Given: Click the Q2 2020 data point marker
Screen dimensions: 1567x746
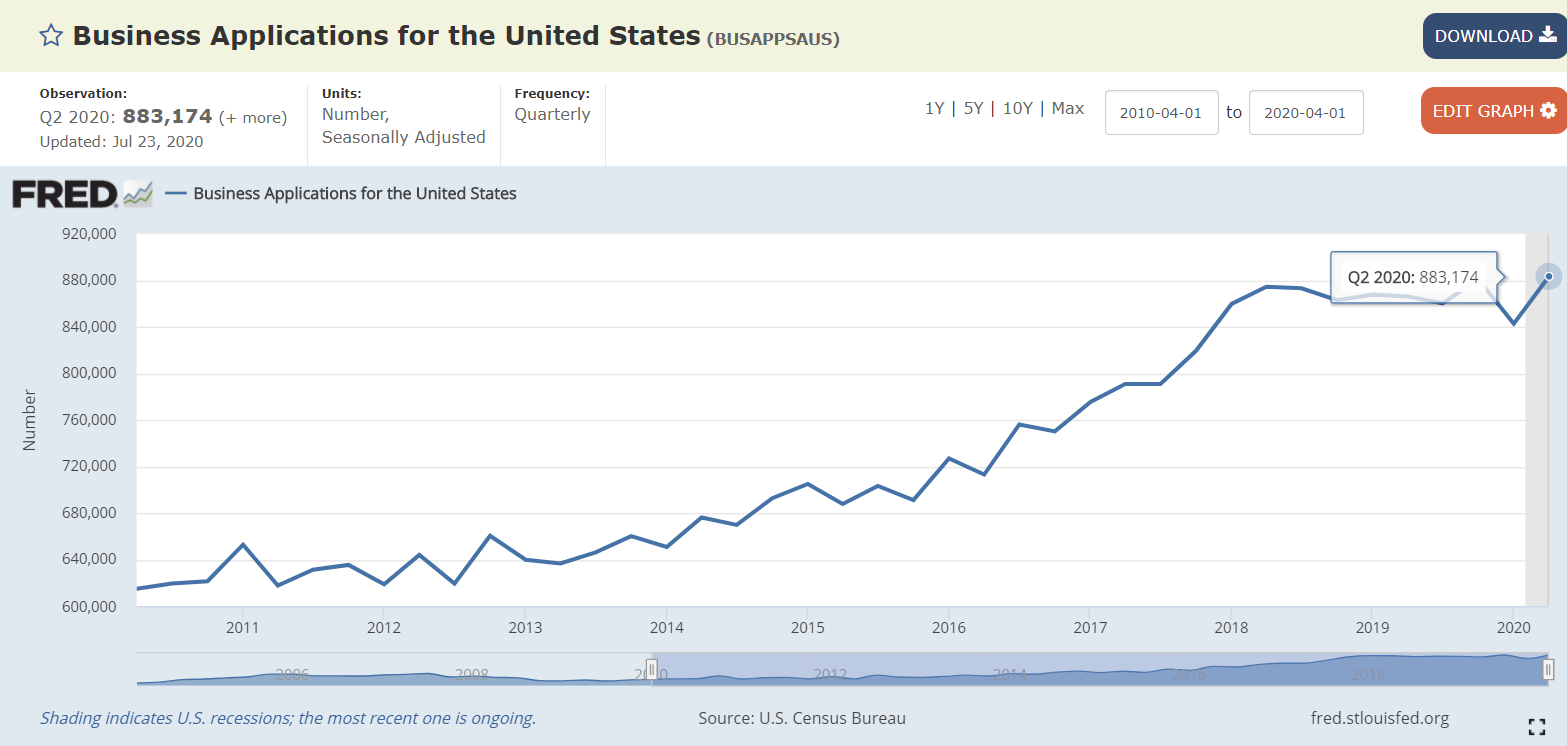Looking at the screenshot, I should [1548, 276].
